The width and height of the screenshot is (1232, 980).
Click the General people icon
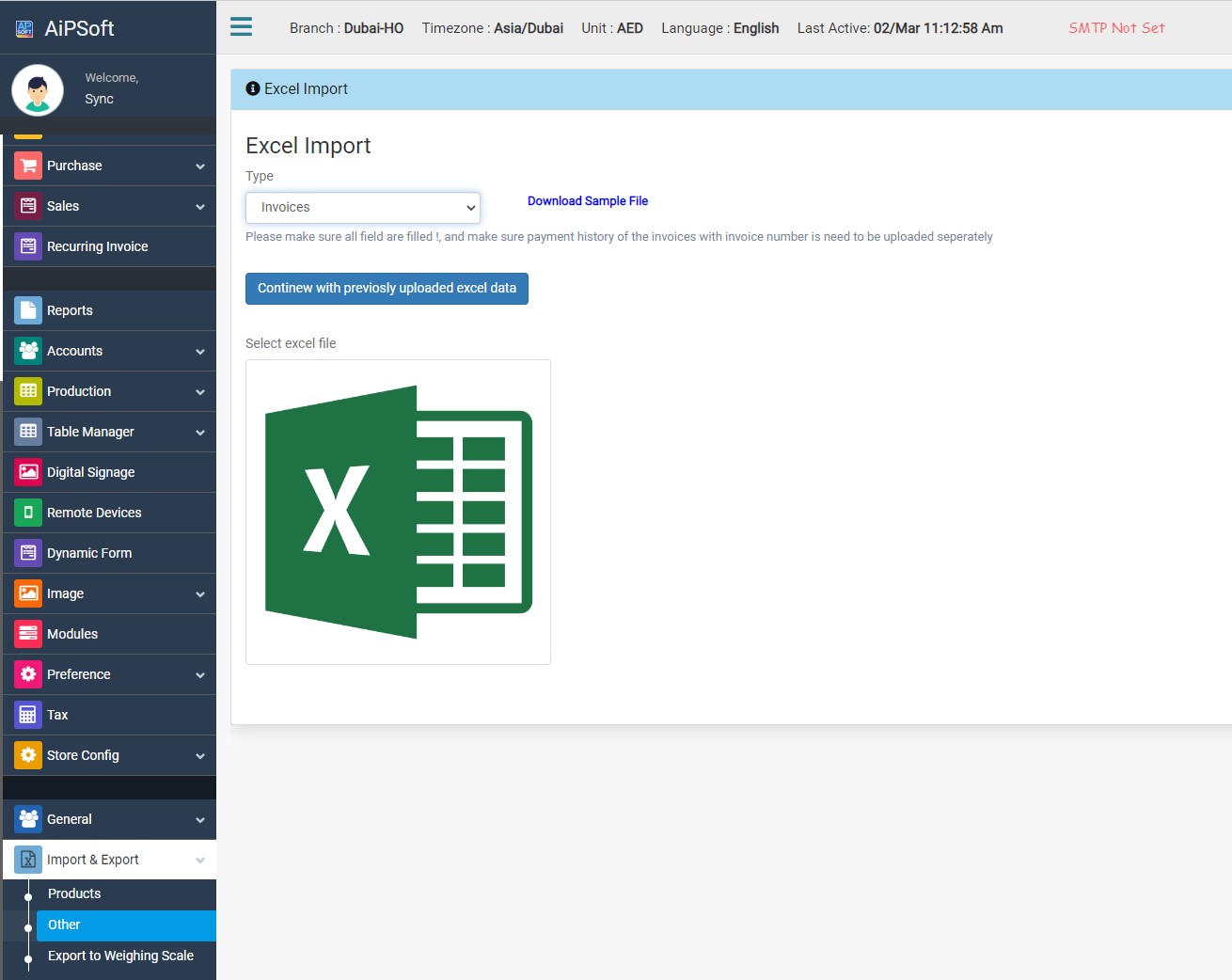click(x=28, y=819)
